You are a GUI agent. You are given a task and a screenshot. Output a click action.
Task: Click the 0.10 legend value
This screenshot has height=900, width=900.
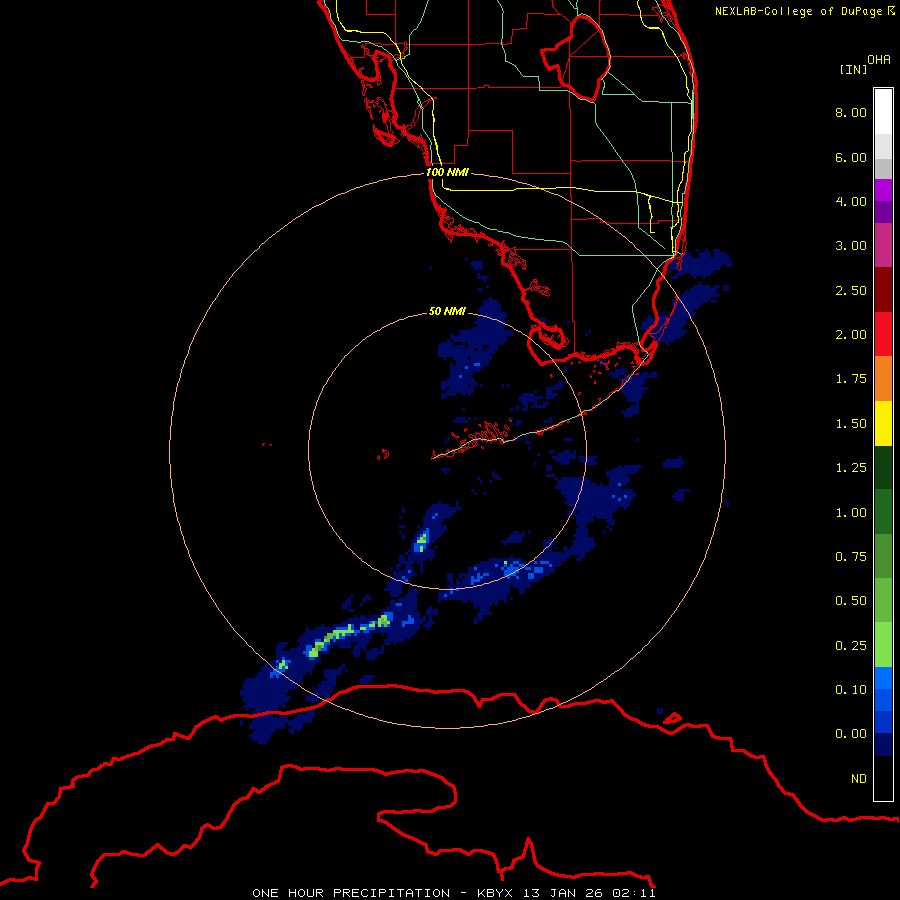pos(851,690)
